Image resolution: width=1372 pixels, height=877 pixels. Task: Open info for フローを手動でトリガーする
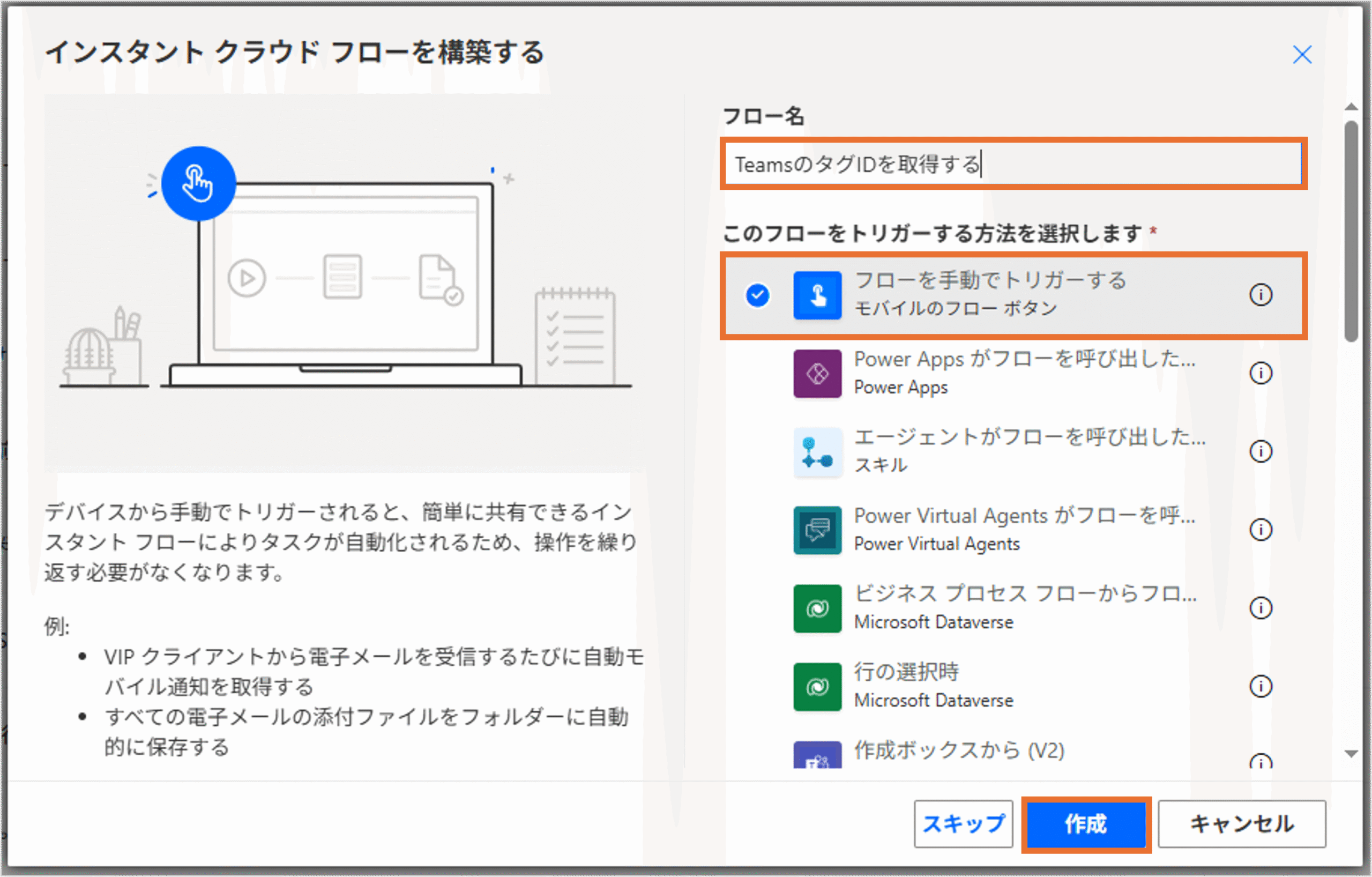coord(1261,295)
